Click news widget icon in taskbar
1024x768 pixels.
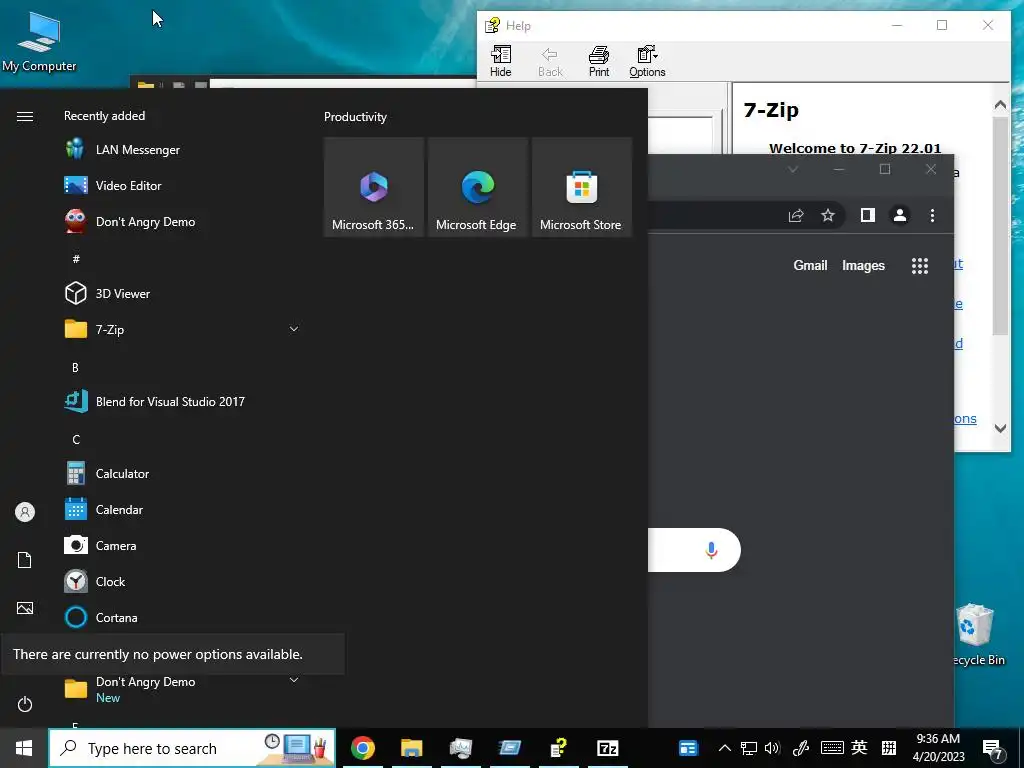(x=688, y=748)
